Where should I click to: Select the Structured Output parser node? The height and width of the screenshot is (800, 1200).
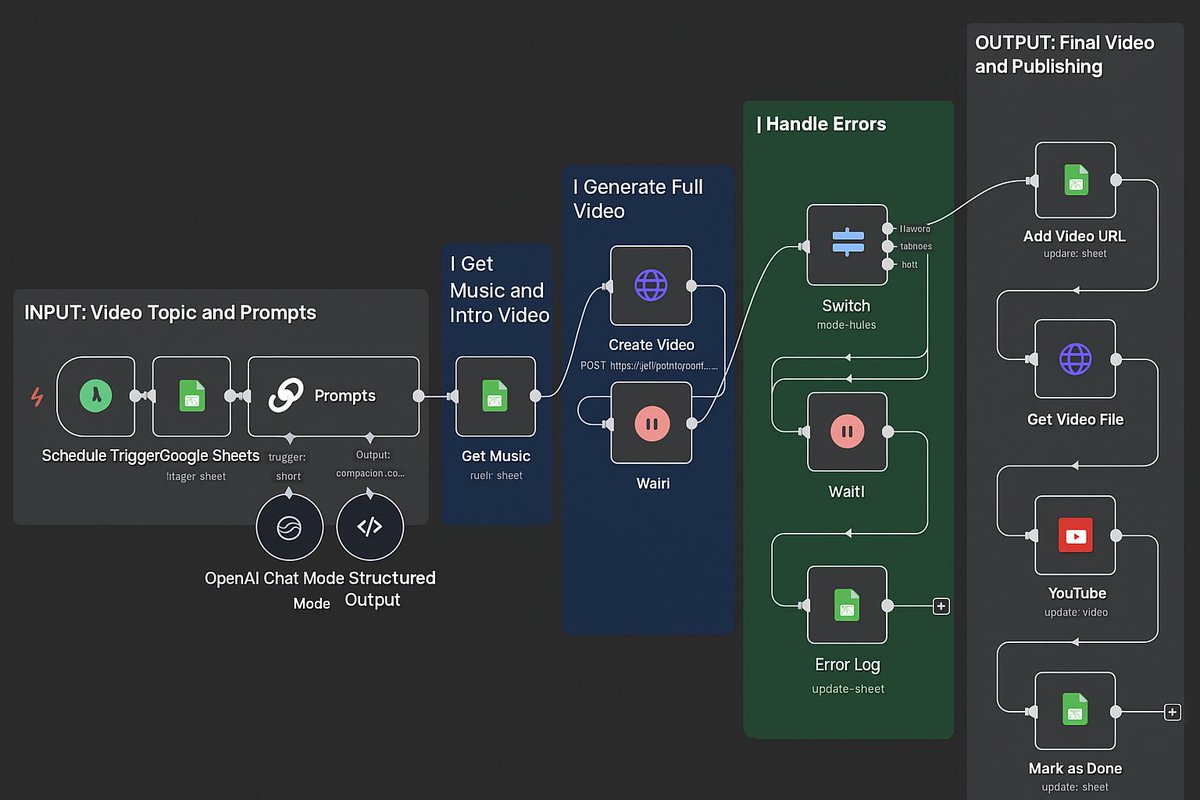[x=370, y=526]
